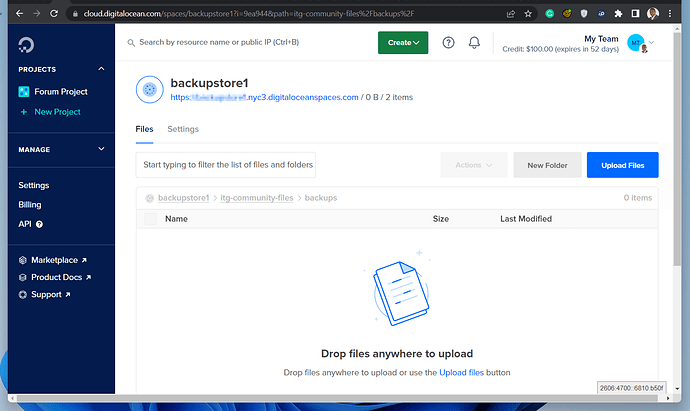Click the breadcrumb root Space icon
This screenshot has height=411, width=690.
150,198
